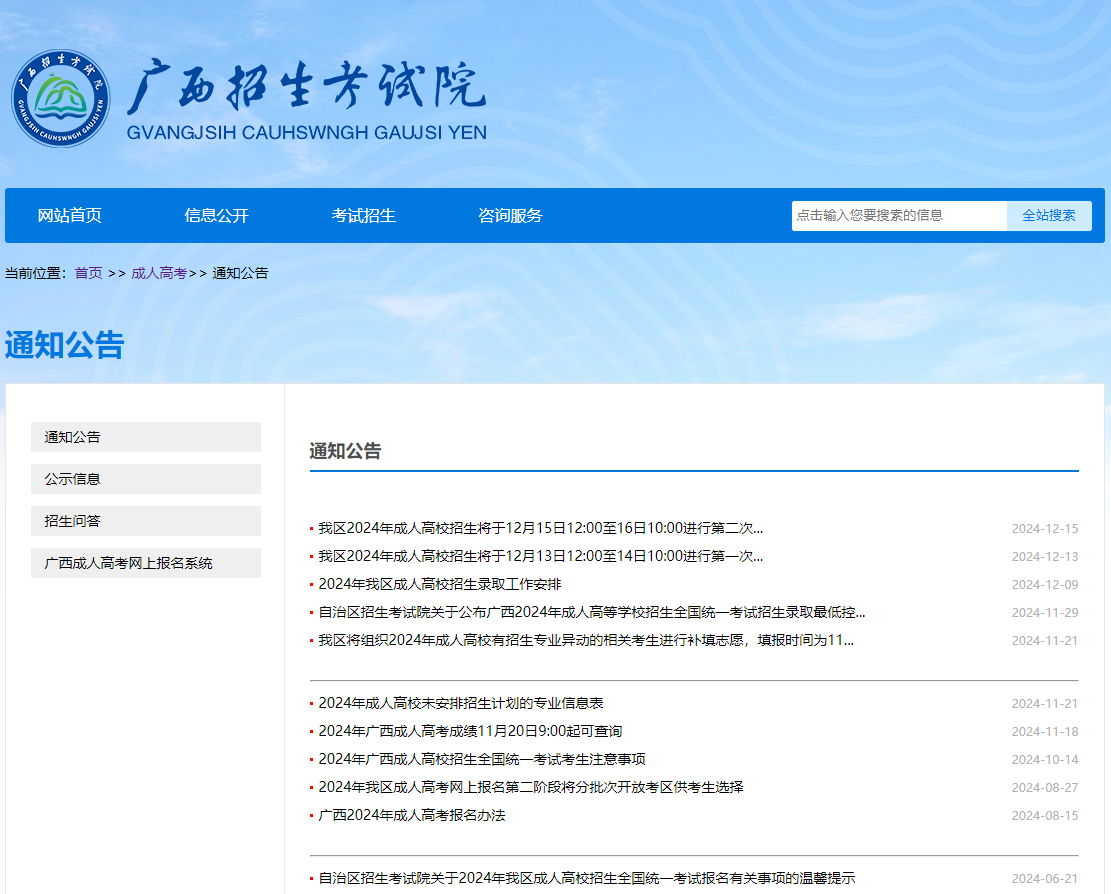Click the date 2024-06-21
Image resolution: width=1111 pixels, height=894 pixels.
1044,878
